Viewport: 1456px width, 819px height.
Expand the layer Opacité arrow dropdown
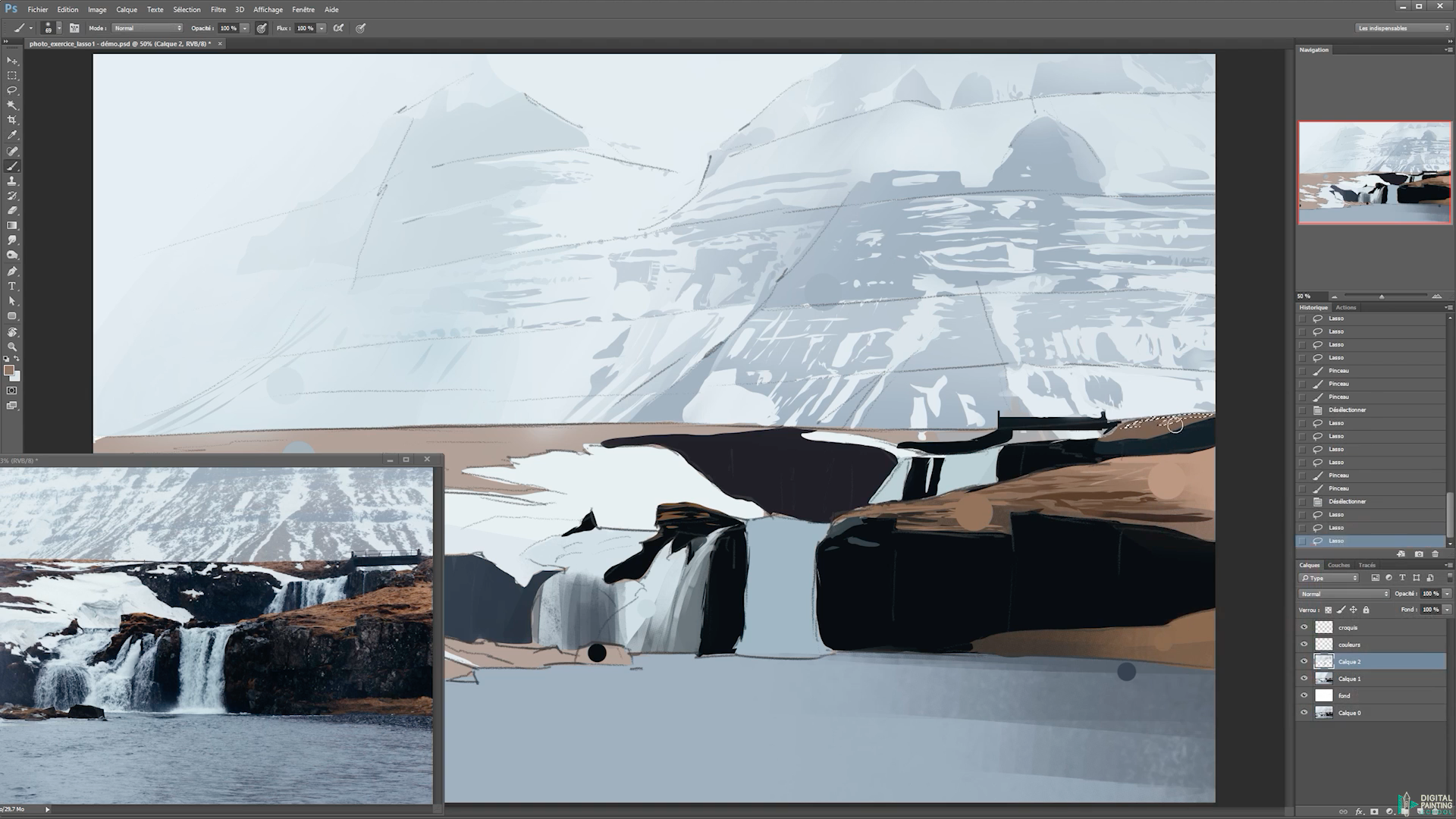[1447, 594]
